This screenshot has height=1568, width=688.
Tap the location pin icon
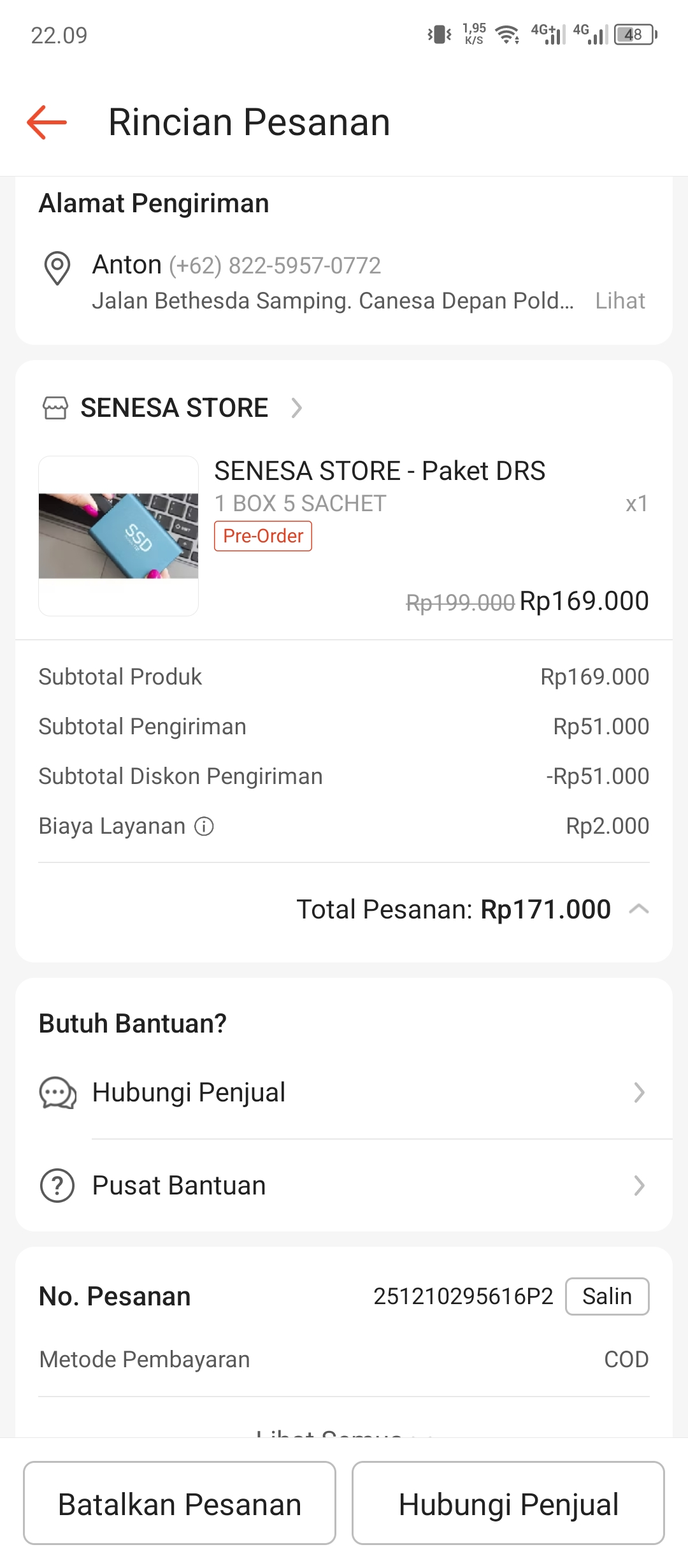(57, 268)
